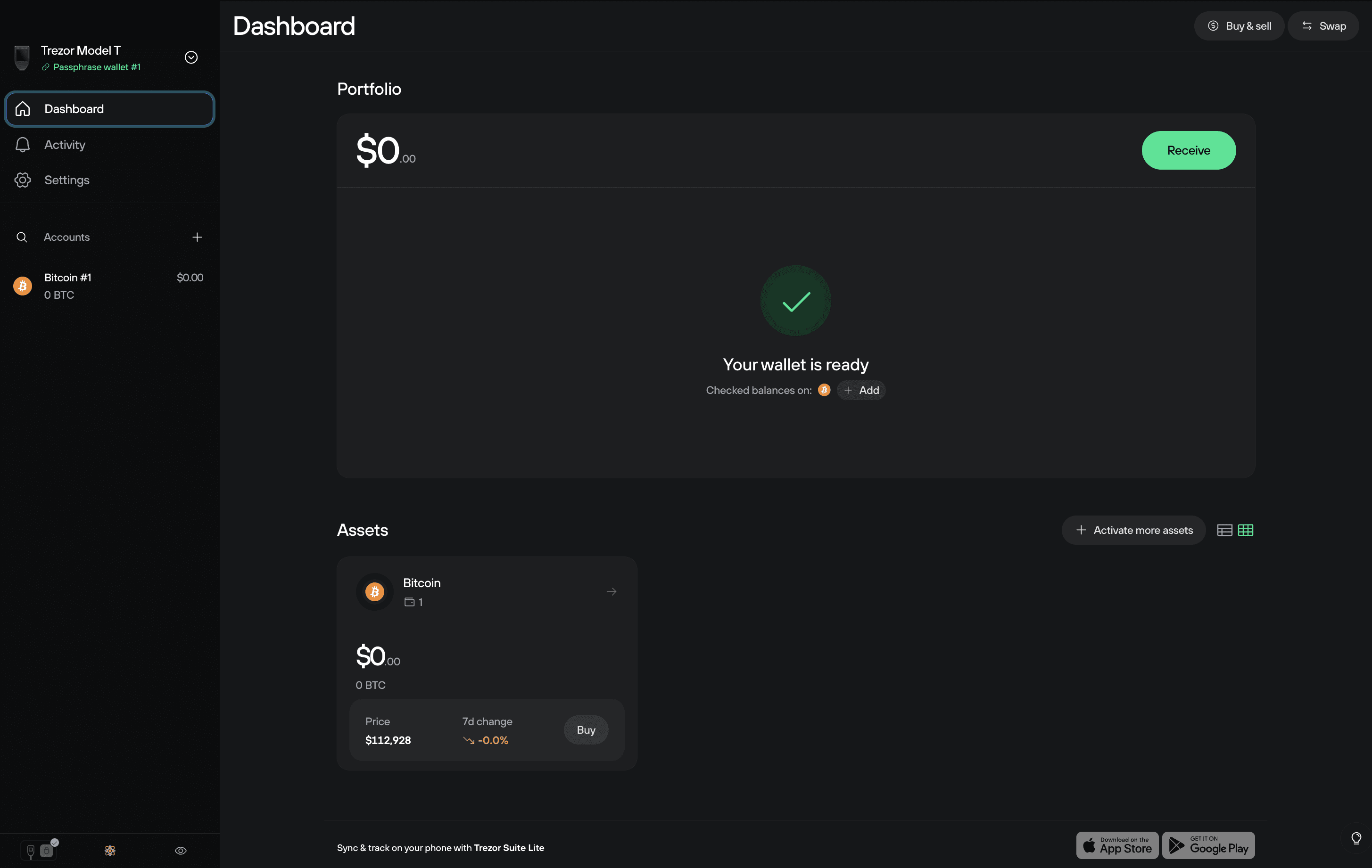
Task: Click the Dashboard page title
Action: [x=294, y=26]
